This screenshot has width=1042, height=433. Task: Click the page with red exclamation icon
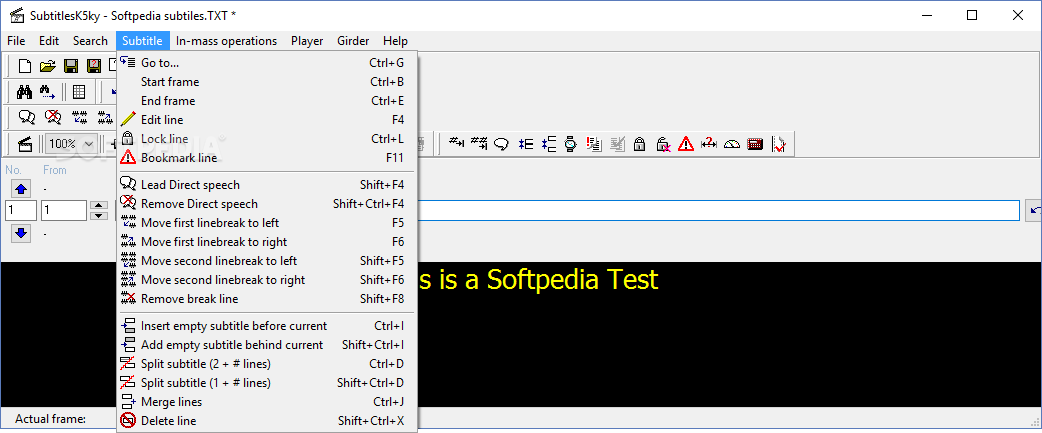click(594, 143)
